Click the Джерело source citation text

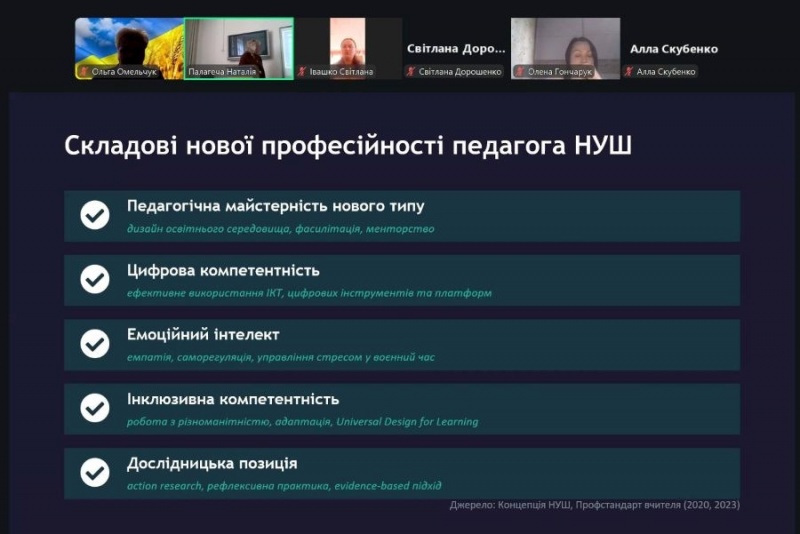pos(594,506)
